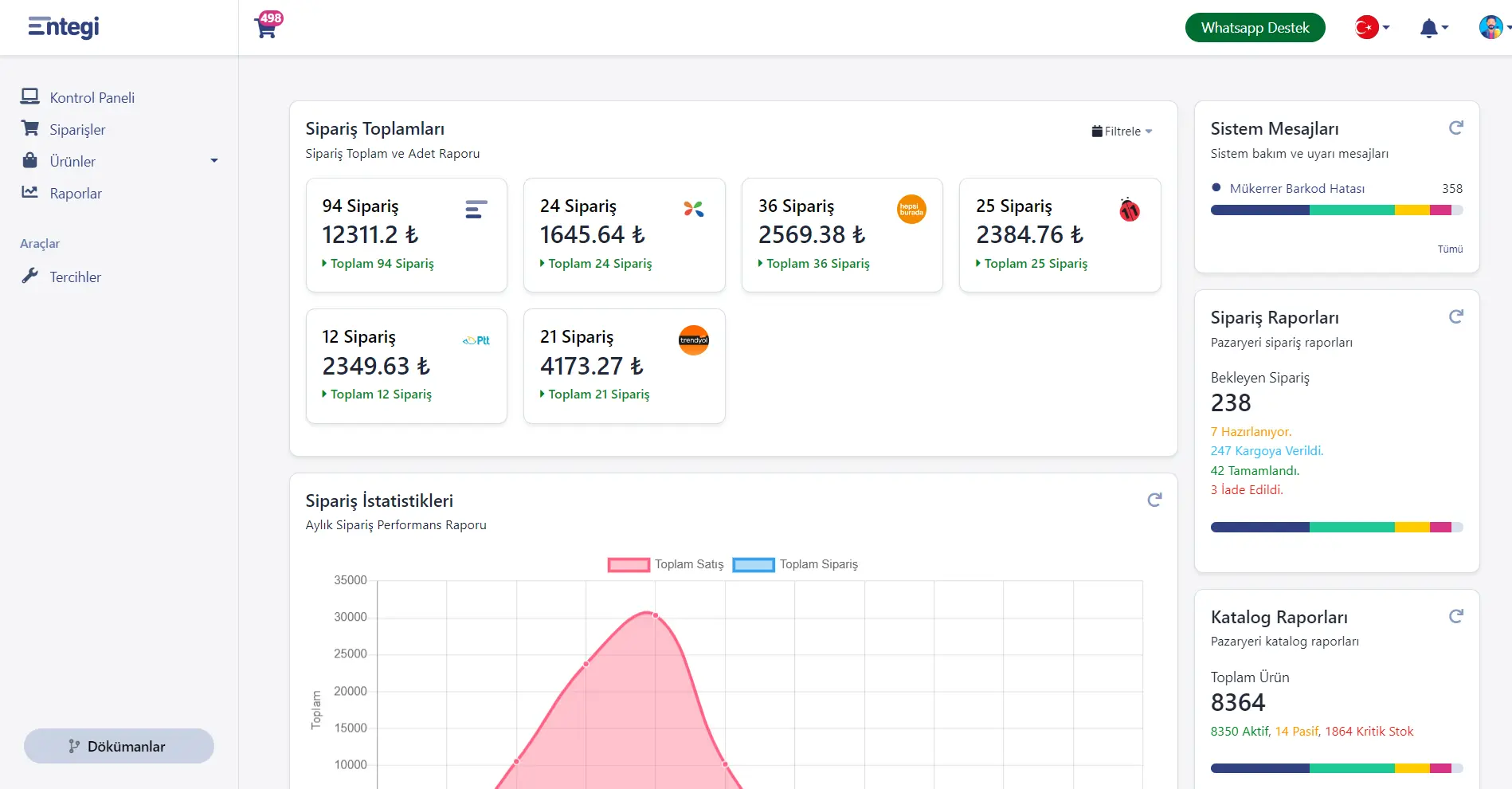Open Tercihler in the sidebar
Screen dimensions: 1512x789
click(x=75, y=277)
